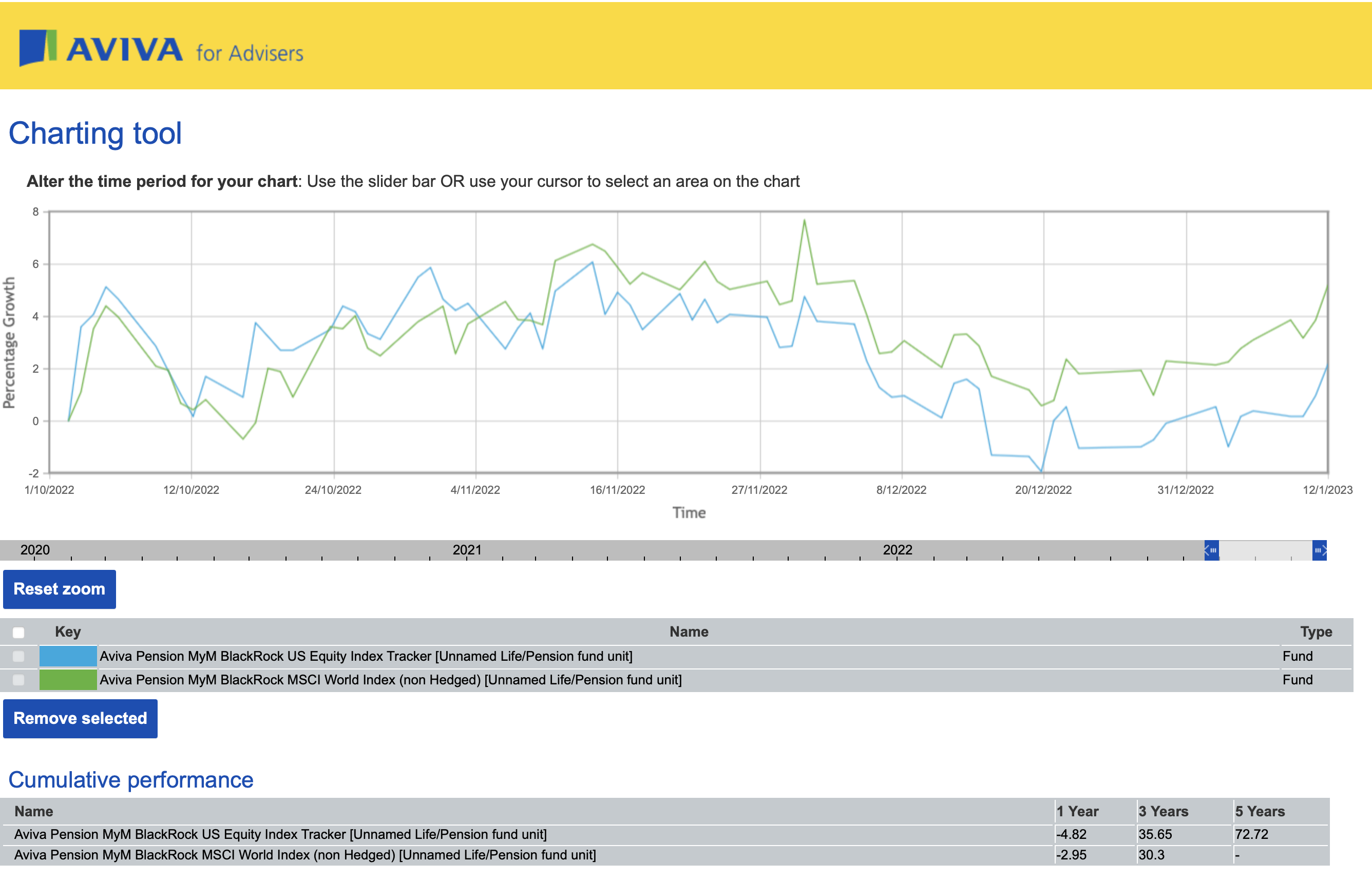Click the 1/10/2022 axis date label

point(49,490)
